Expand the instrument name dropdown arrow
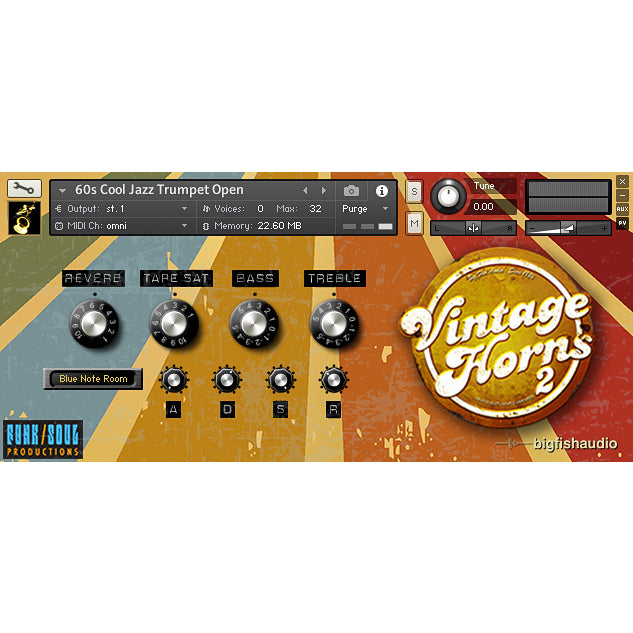The height and width of the screenshot is (633, 633). click(62, 191)
